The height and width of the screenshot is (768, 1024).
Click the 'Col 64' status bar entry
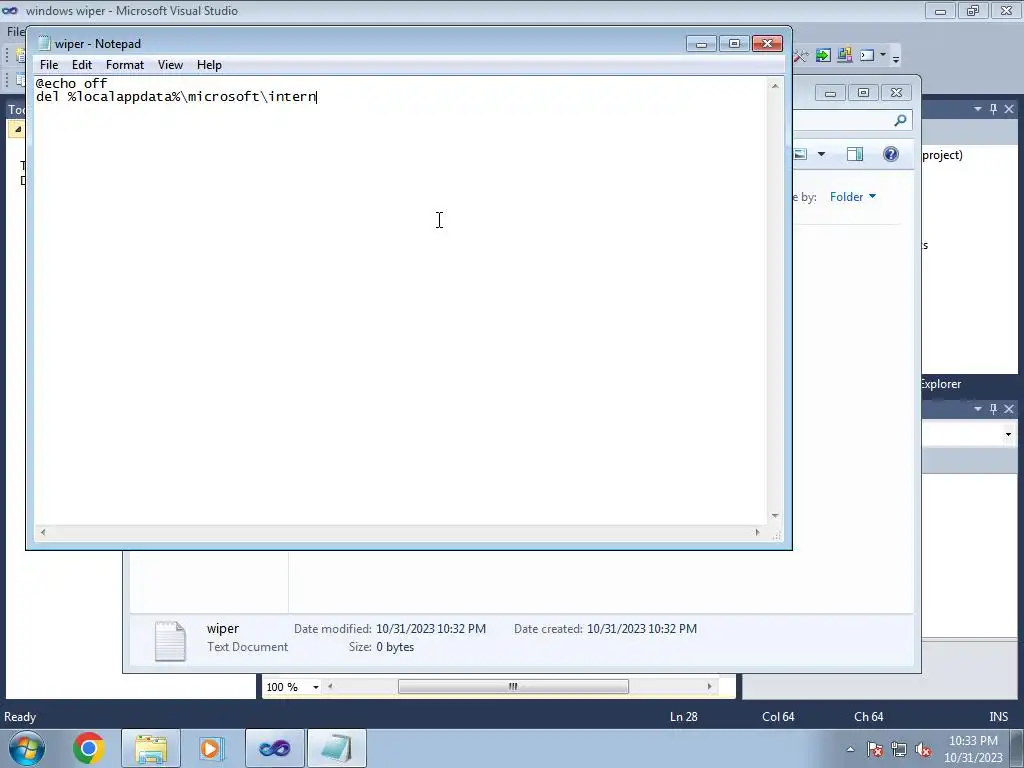(x=778, y=717)
